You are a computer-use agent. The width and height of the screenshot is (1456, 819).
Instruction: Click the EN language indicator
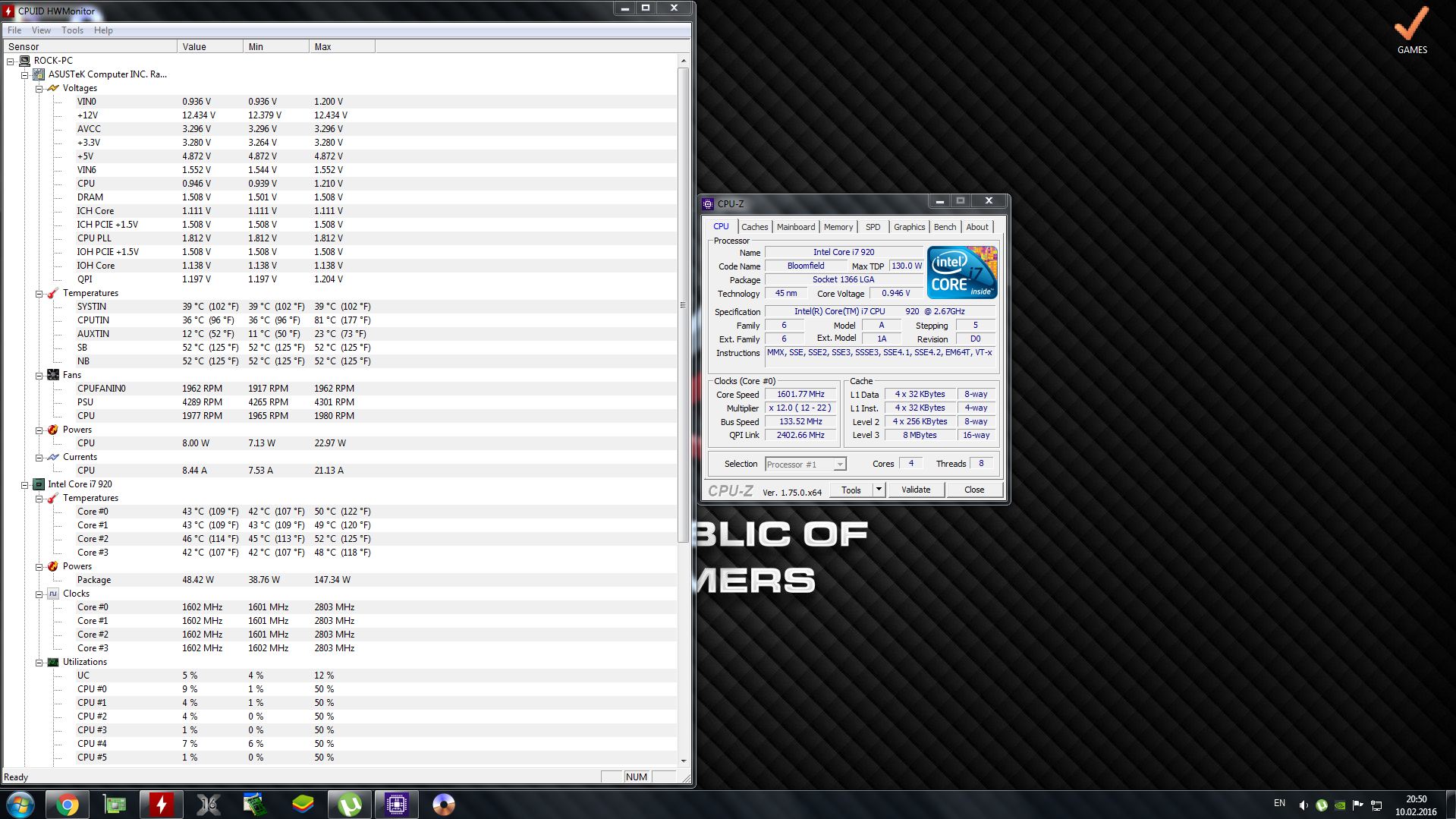(1279, 803)
